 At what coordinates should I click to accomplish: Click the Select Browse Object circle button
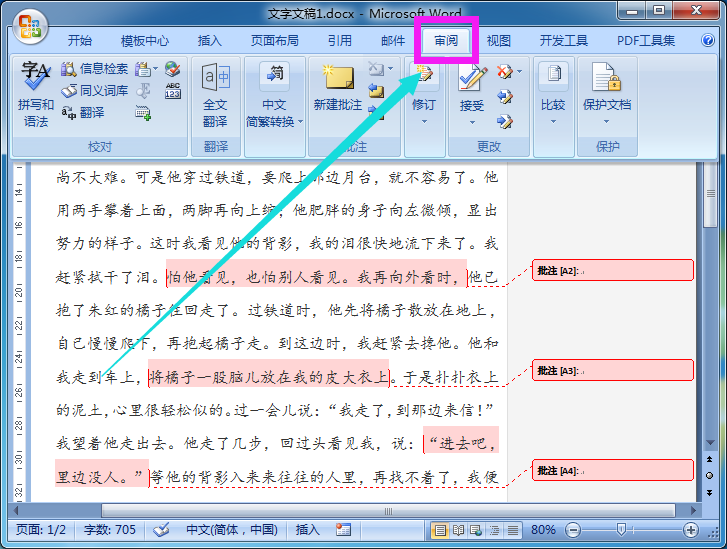pyautogui.click(x=709, y=476)
